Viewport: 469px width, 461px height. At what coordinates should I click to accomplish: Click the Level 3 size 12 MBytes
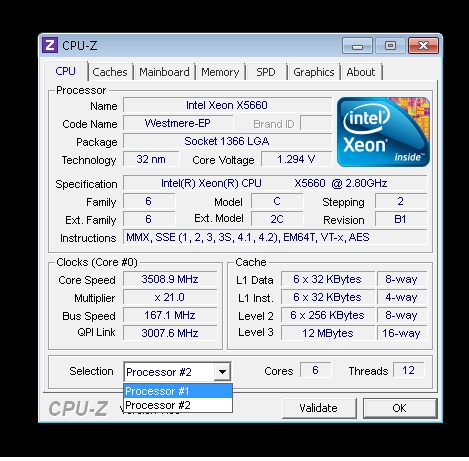(328, 333)
